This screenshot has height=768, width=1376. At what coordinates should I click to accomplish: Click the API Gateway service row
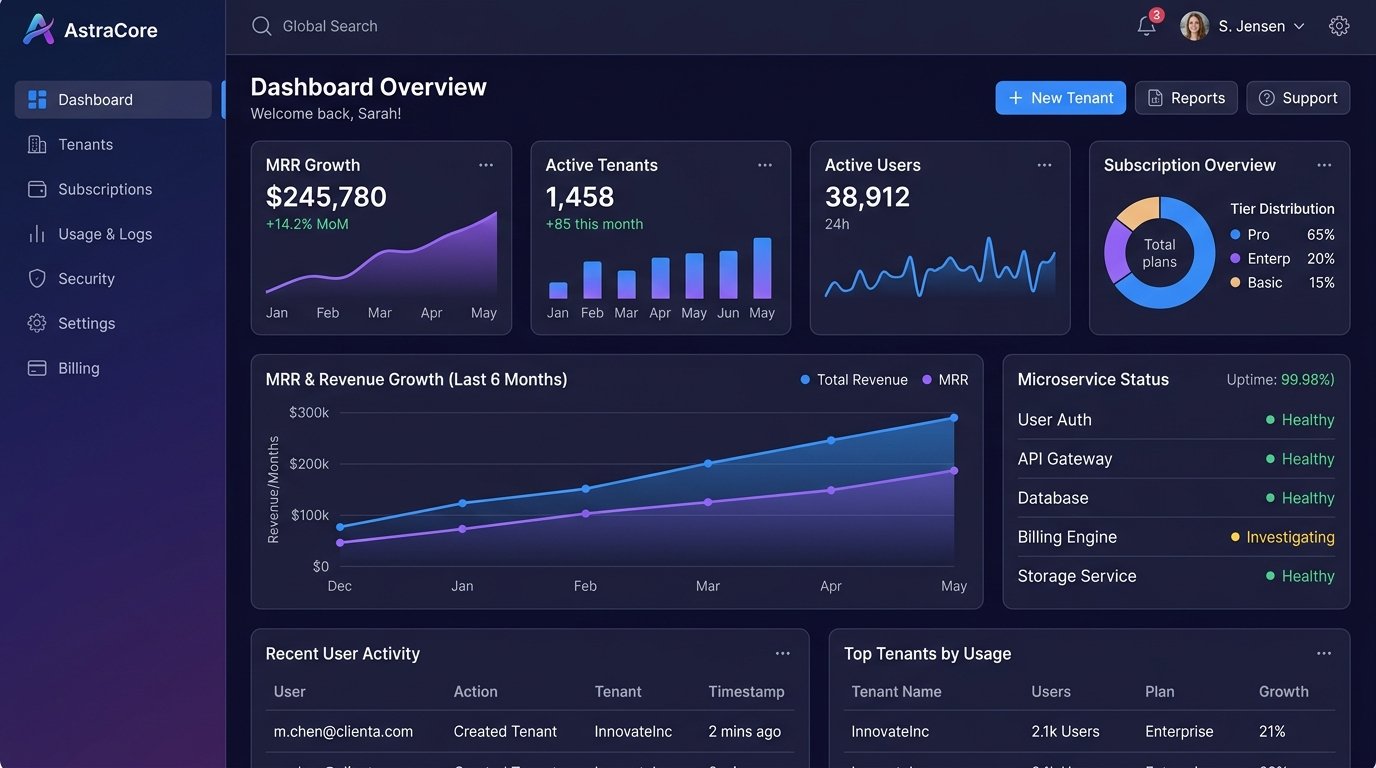tap(1176, 459)
